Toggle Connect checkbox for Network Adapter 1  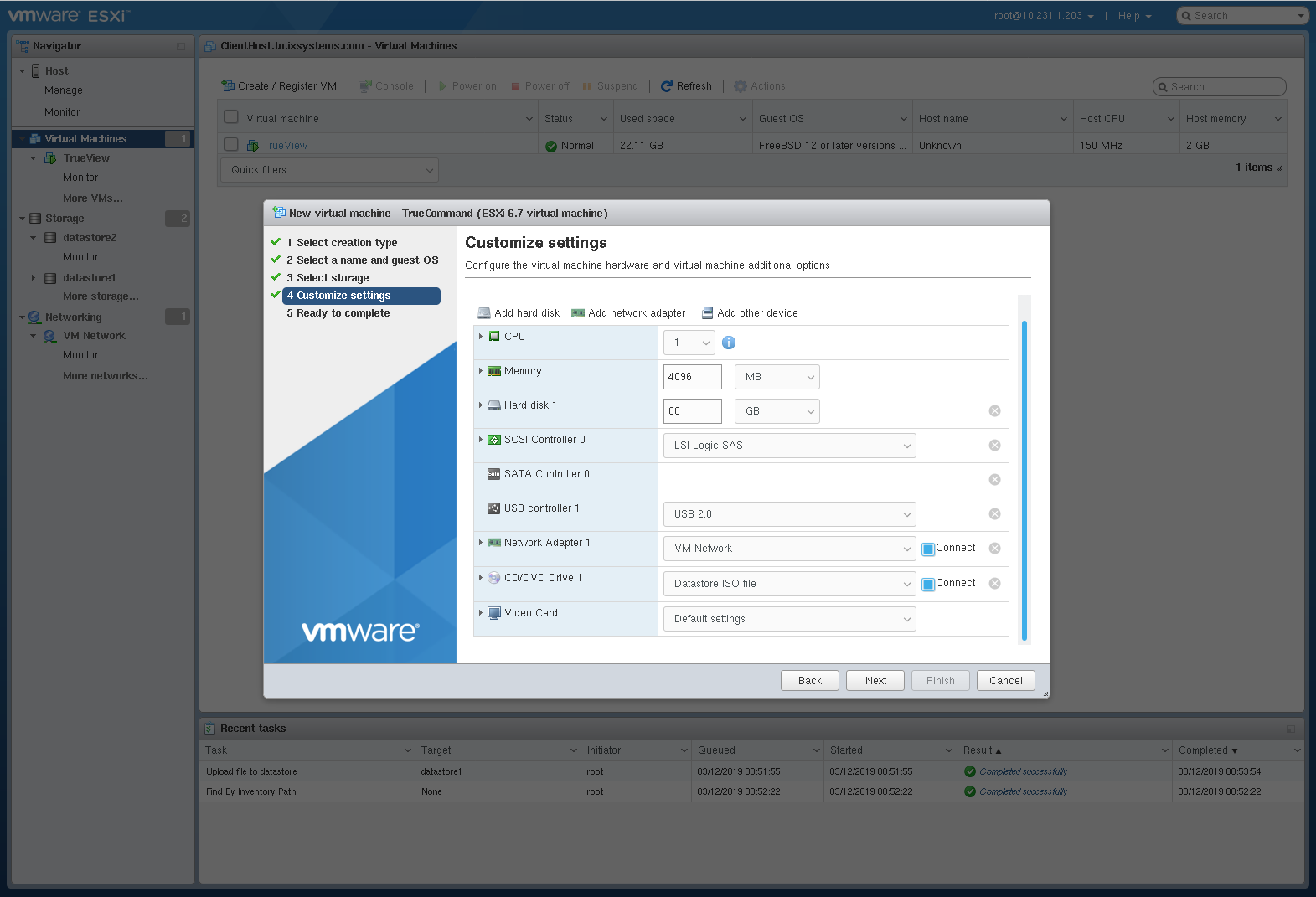pos(928,549)
